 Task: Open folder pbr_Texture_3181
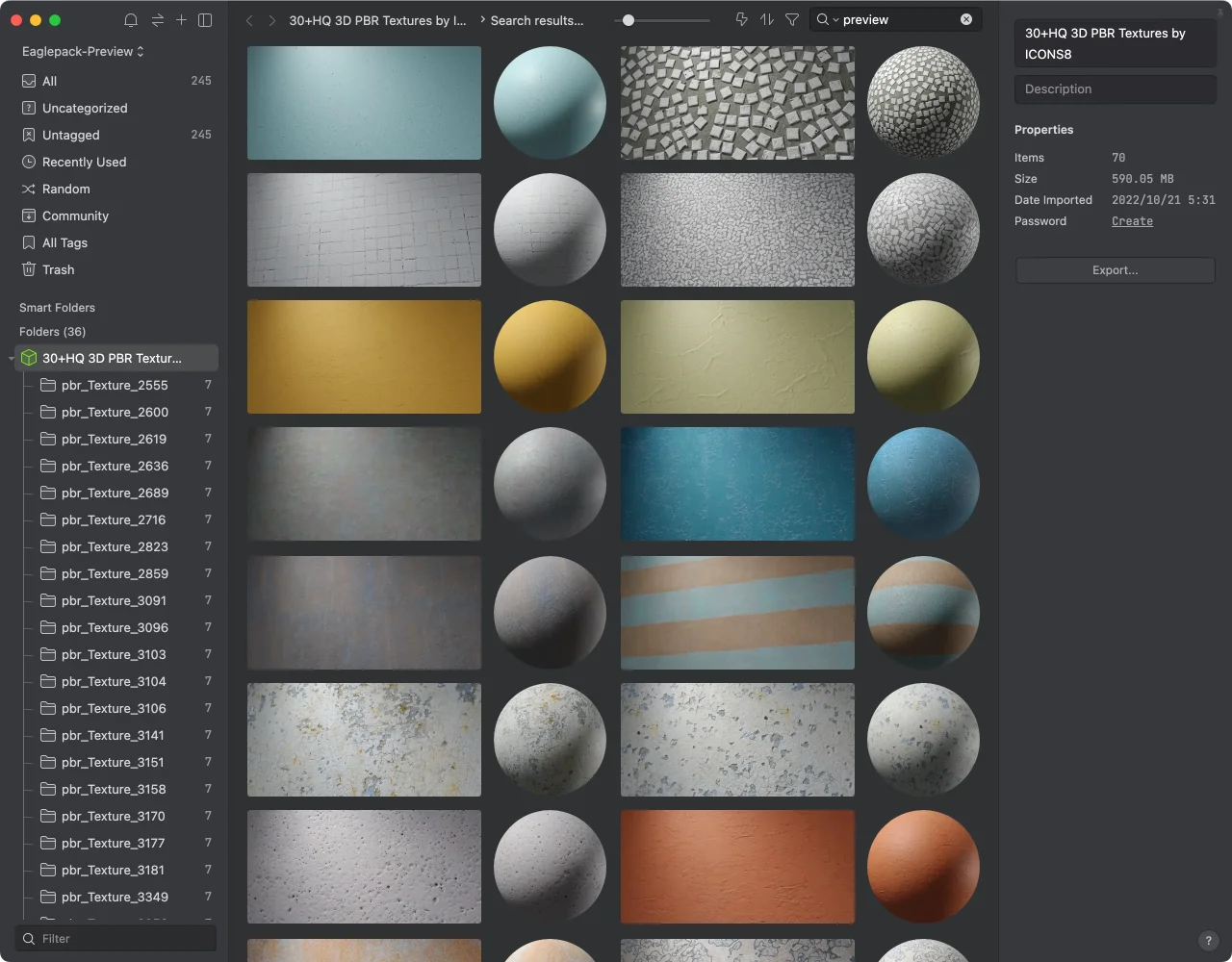(x=116, y=870)
